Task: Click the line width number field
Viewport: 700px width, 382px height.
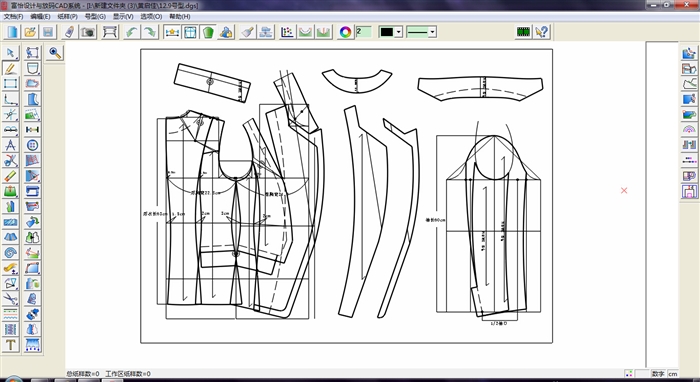Action: coord(364,32)
